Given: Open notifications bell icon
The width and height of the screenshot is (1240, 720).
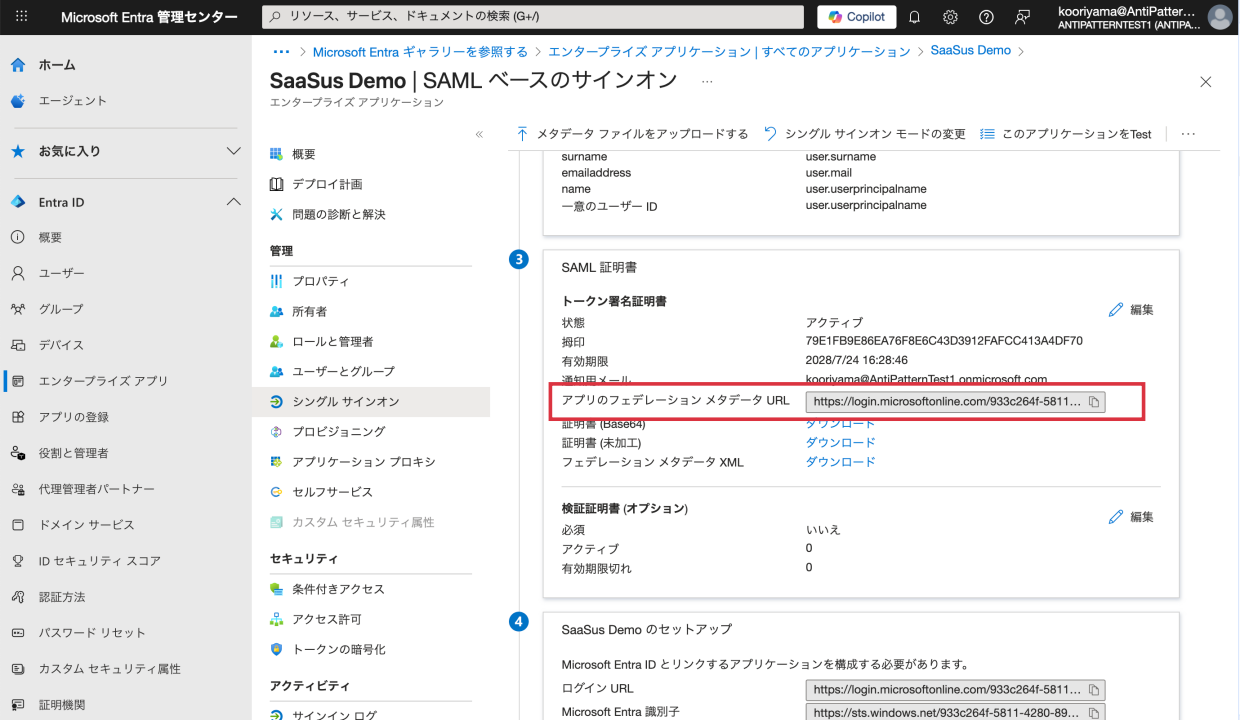Looking at the screenshot, I should click(914, 17).
